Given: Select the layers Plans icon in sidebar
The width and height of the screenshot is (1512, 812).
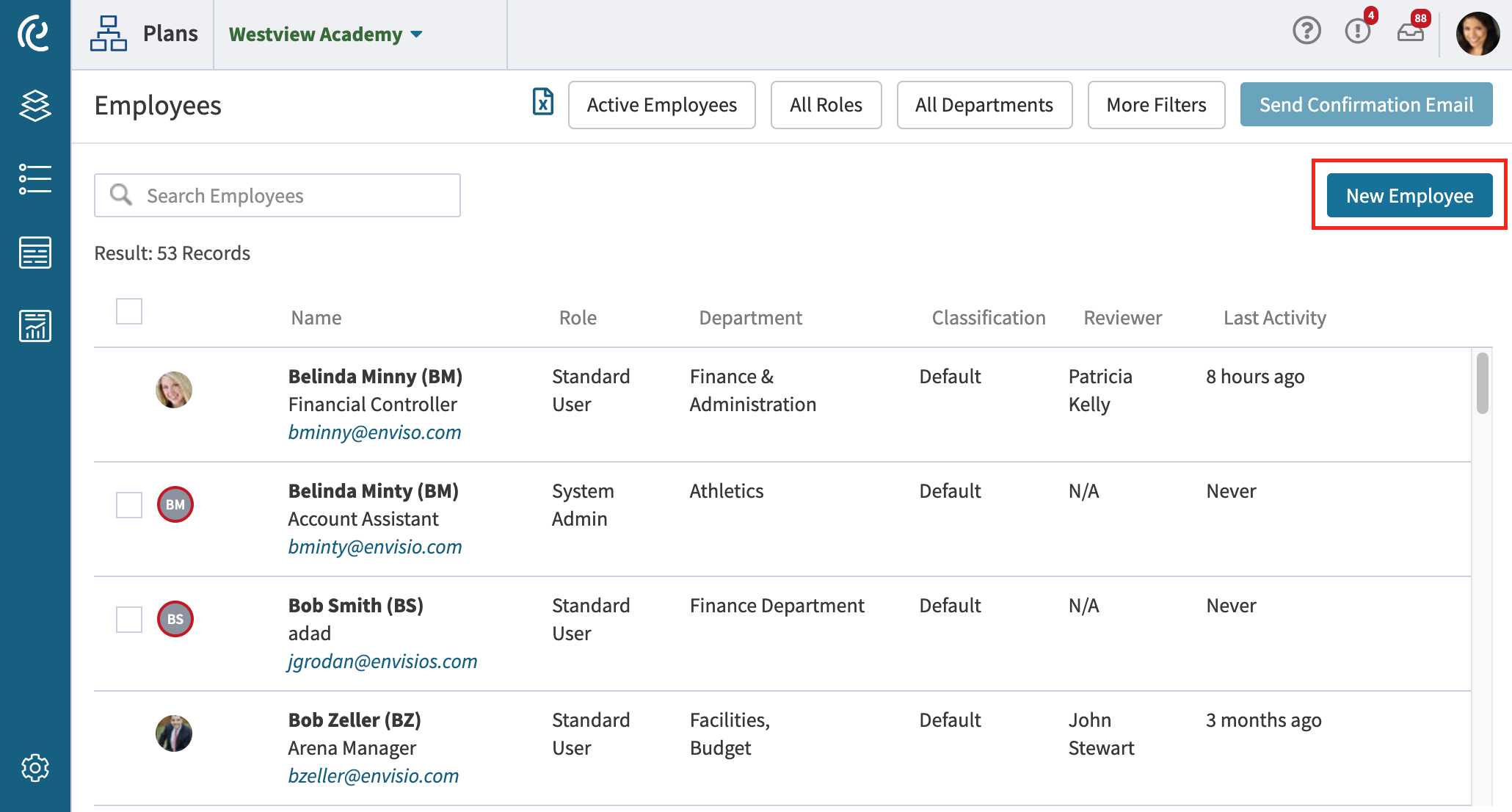Looking at the screenshot, I should (x=34, y=105).
